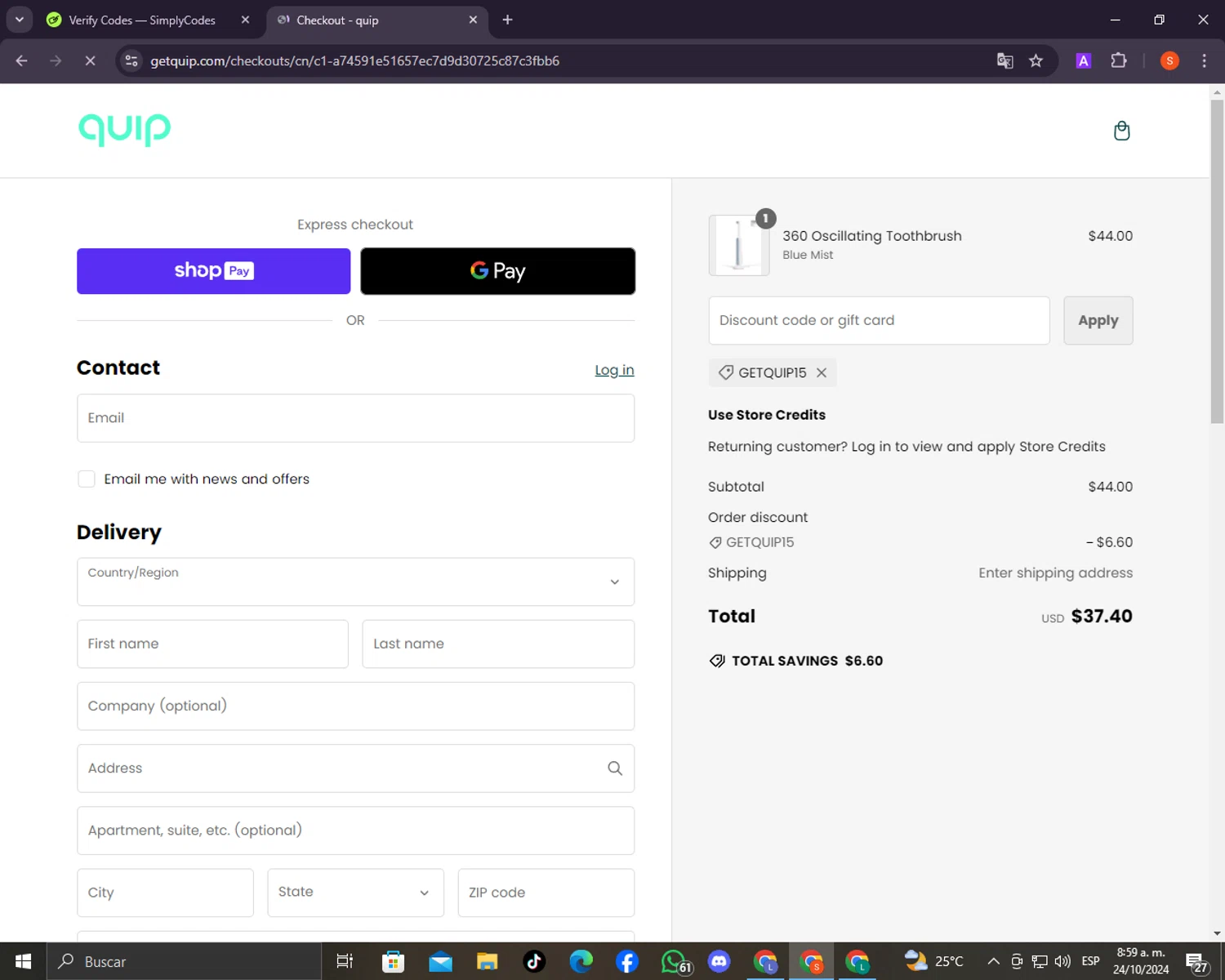Viewport: 1225px width, 980px height.
Task: Show hidden system tray icons
Action: point(993,961)
